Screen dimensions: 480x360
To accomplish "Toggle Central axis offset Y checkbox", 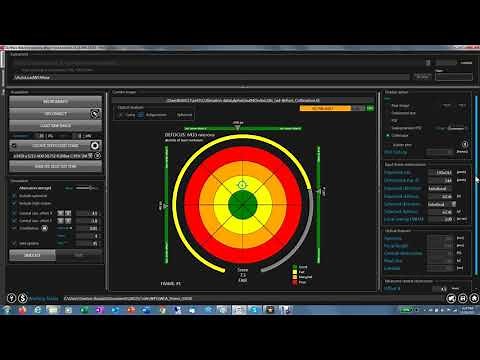I will pos(14,221).
